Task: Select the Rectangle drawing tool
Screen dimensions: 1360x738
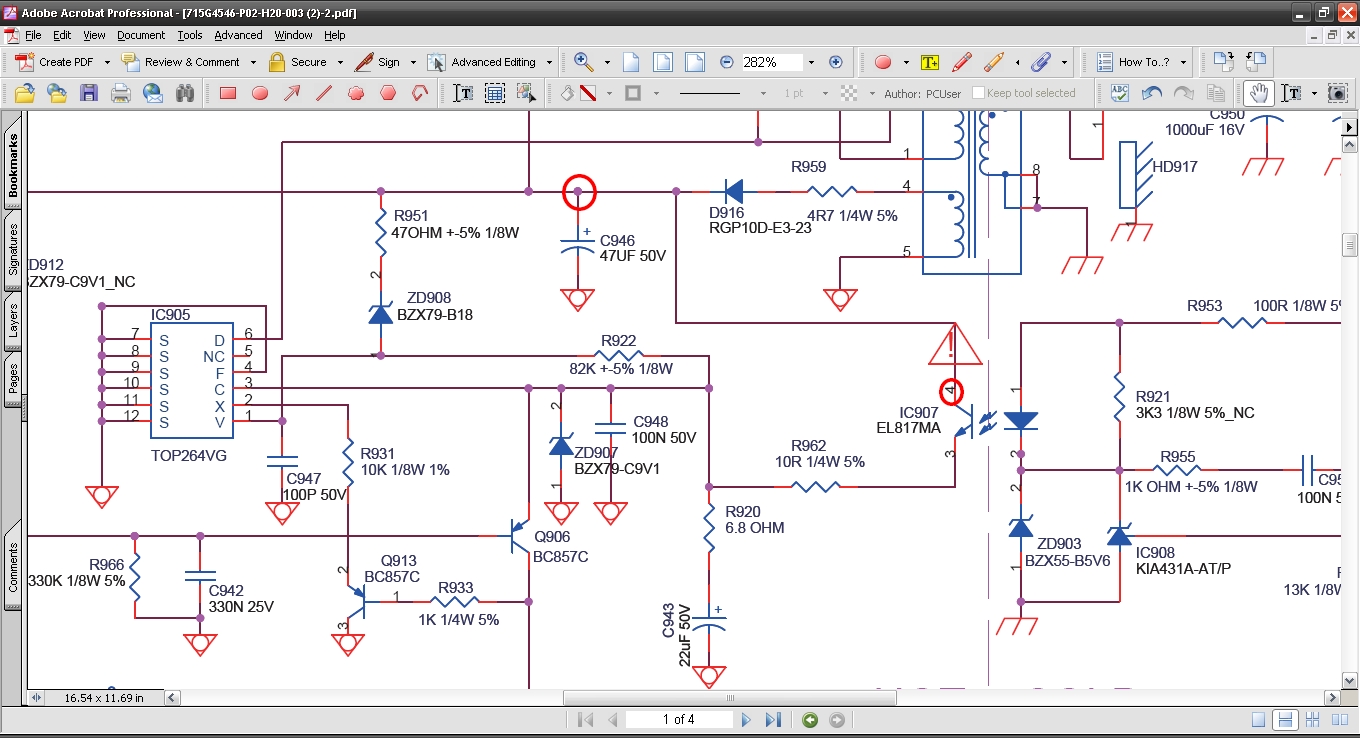Action: (x=228, y=93)
